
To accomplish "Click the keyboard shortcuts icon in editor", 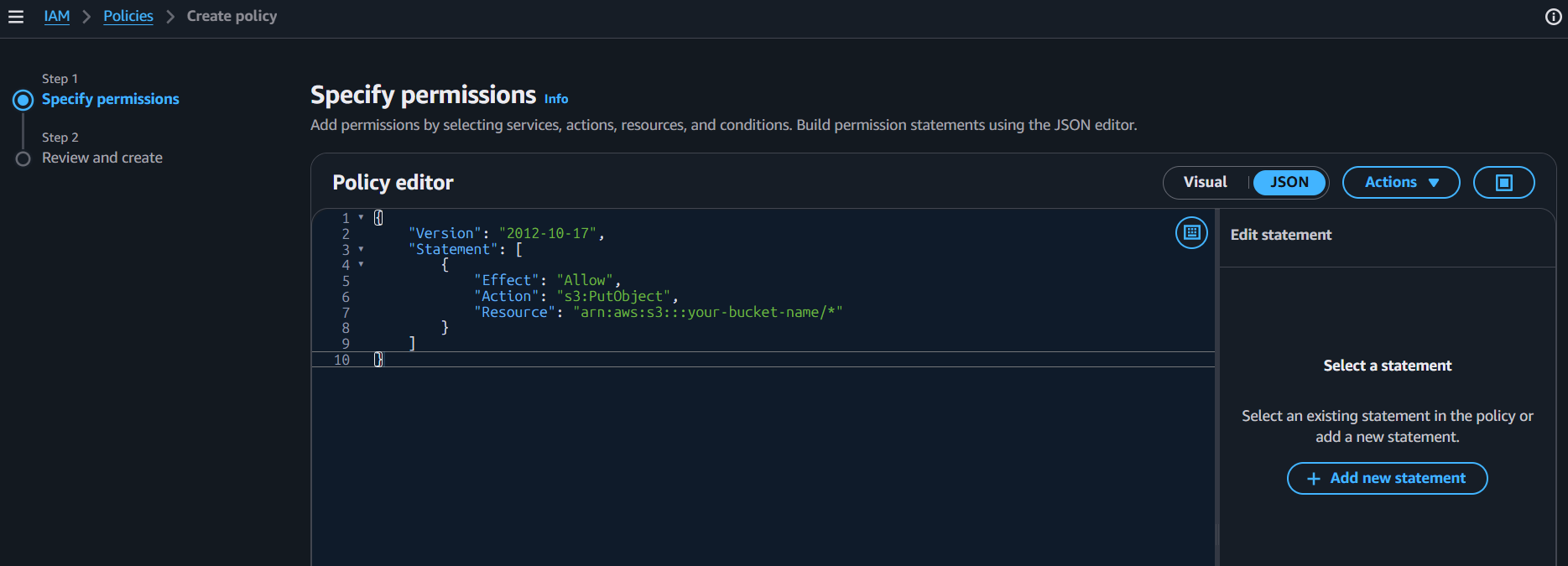I will coord(1191,232).
